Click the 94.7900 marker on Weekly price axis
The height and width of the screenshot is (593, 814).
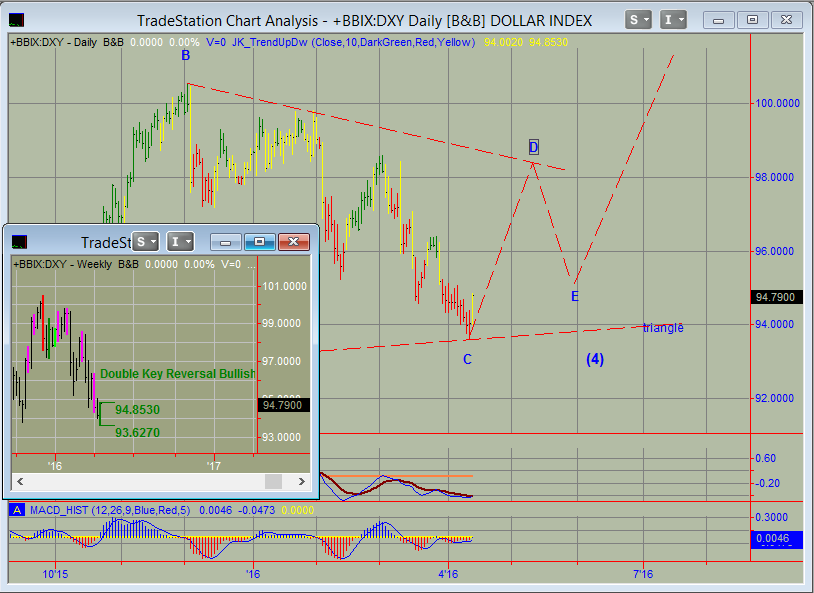[283, 405]
